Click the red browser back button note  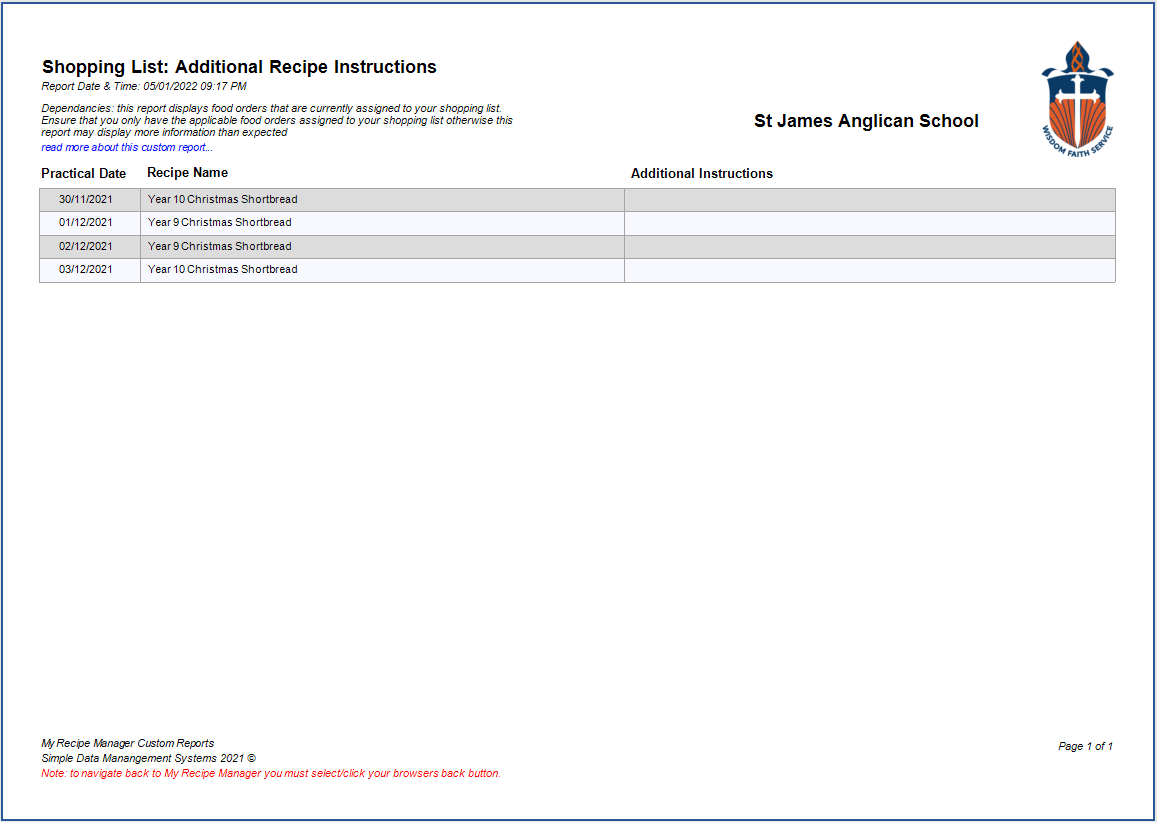[x=271, y=774]
